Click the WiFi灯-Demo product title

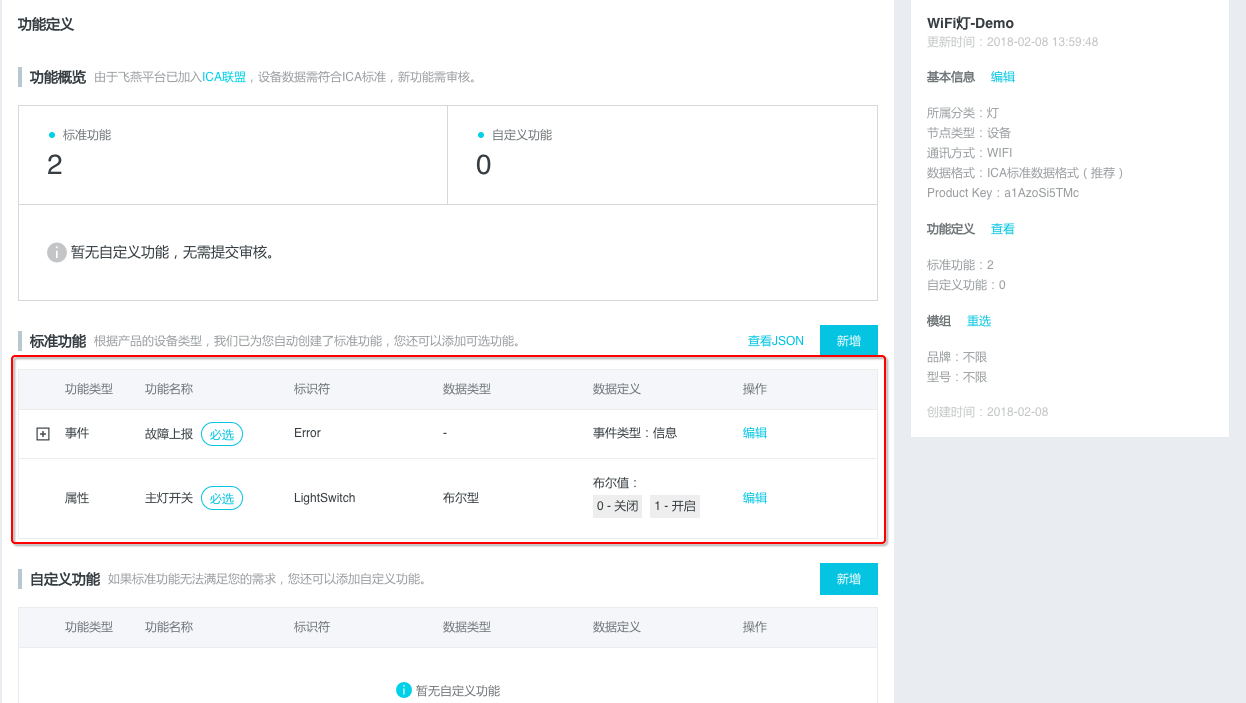pyautogui.click(x=970, y=23)
